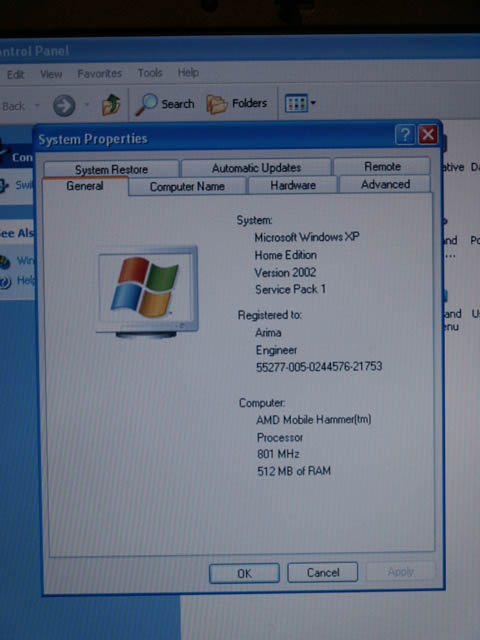Open the Remote tab
This screenshot has height=640, width=480.
point(382,167)
